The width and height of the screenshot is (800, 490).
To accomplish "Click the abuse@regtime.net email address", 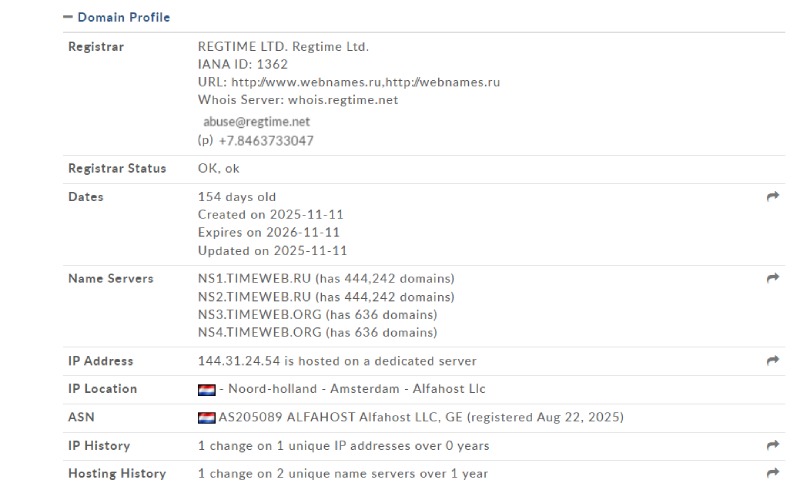I will coord(256,121).
